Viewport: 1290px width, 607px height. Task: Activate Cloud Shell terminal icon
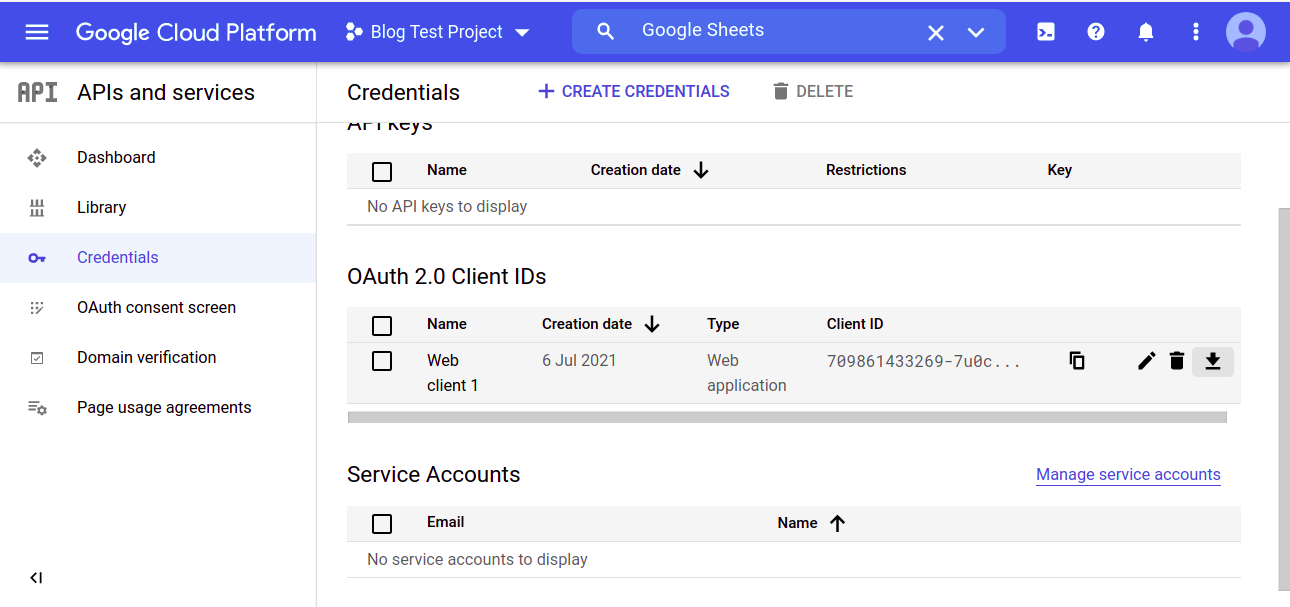coord(1046,32)
